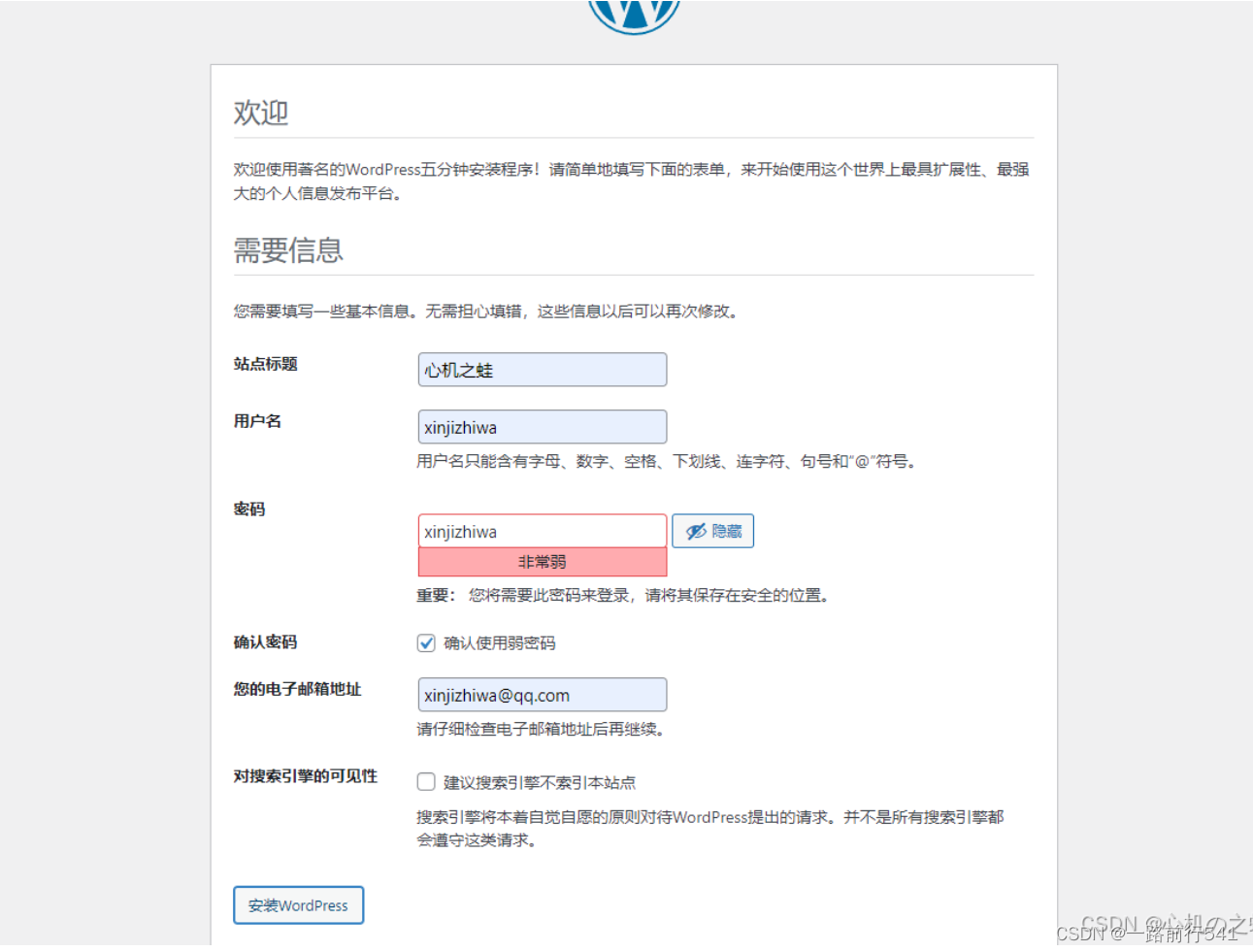1253x952 pixels.
Task: Click the 欢迎 section heading
Action: (259, 113)
